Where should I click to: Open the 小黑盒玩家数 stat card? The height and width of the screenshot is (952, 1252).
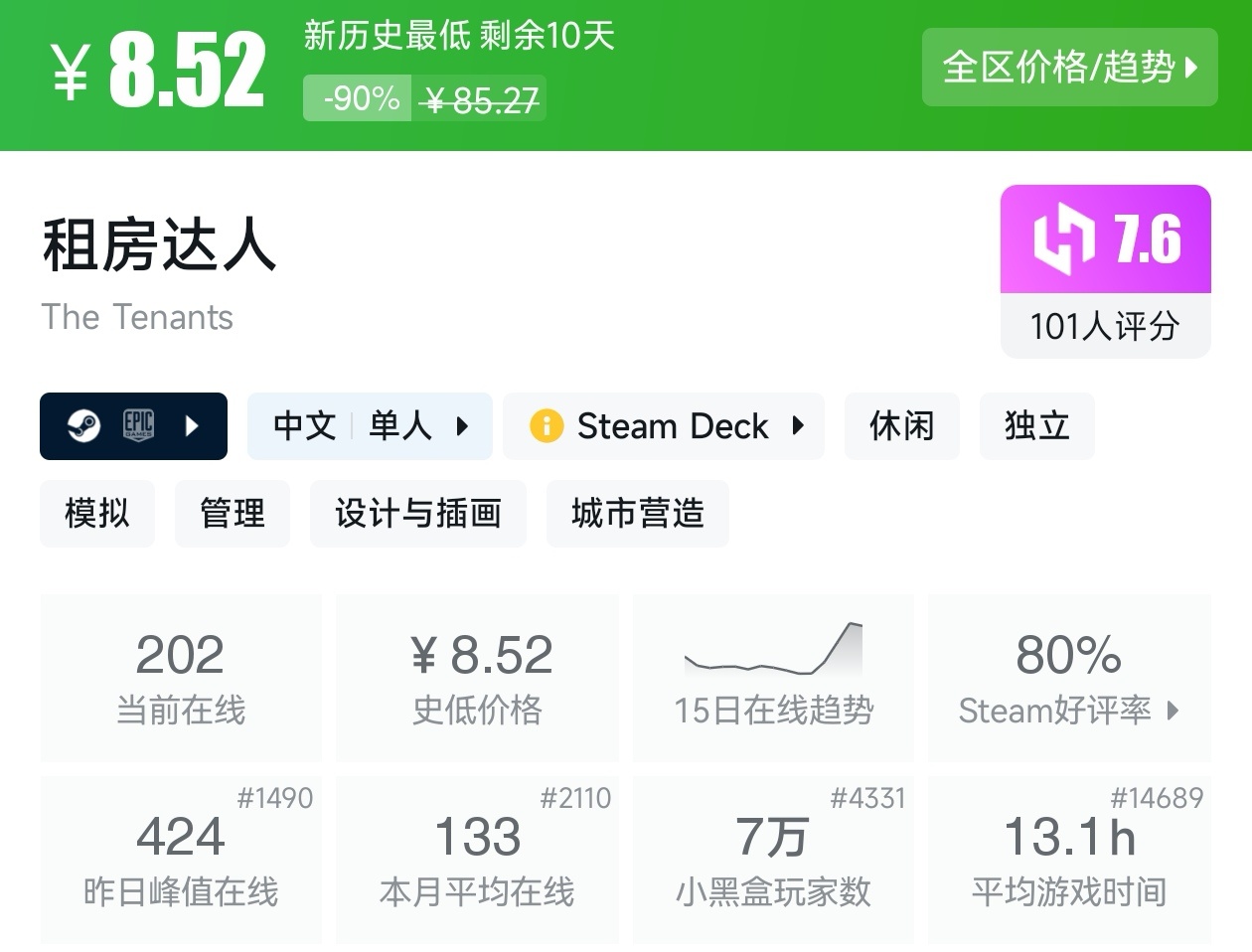click(x=773, y=860)
